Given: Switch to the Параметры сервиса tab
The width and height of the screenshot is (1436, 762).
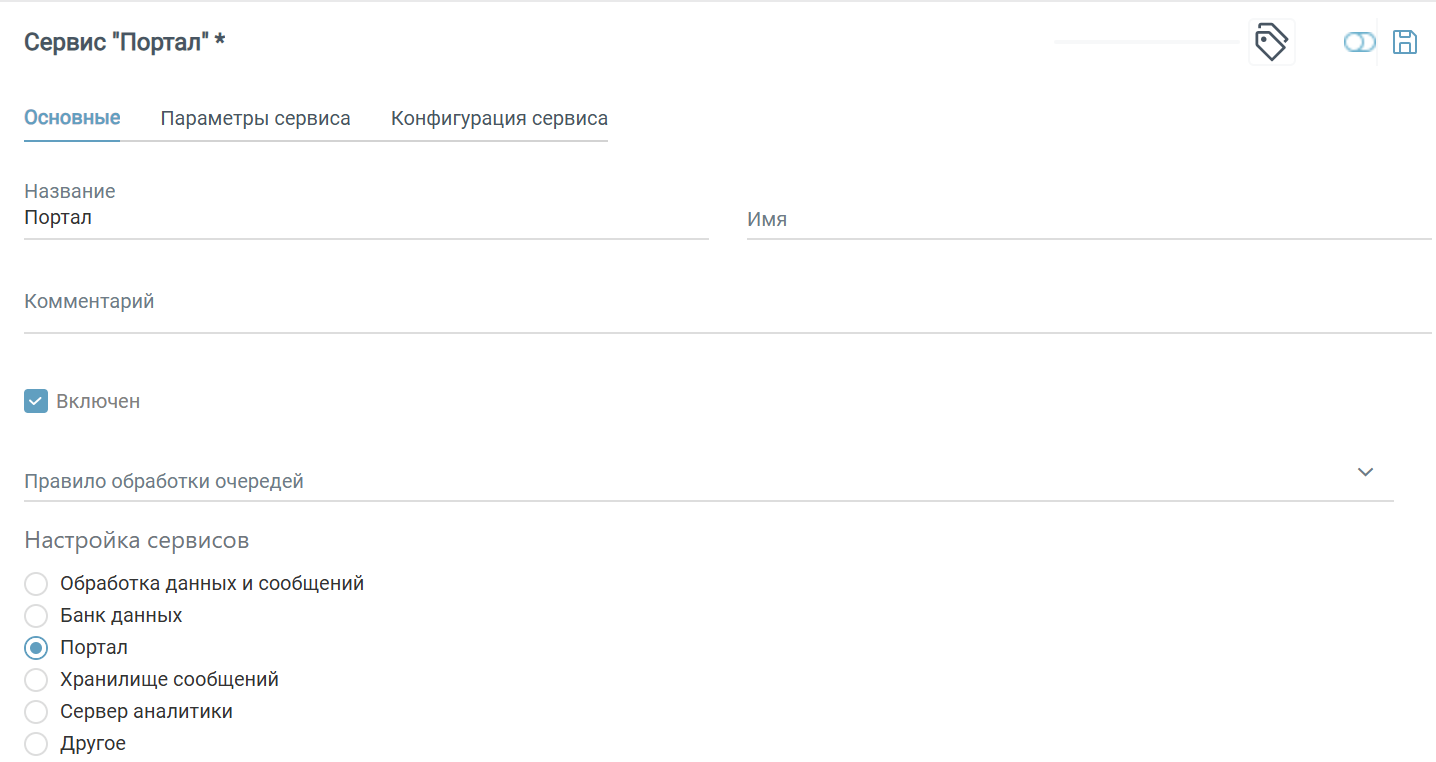Looking at the screenshot, I should pos(255,118).
